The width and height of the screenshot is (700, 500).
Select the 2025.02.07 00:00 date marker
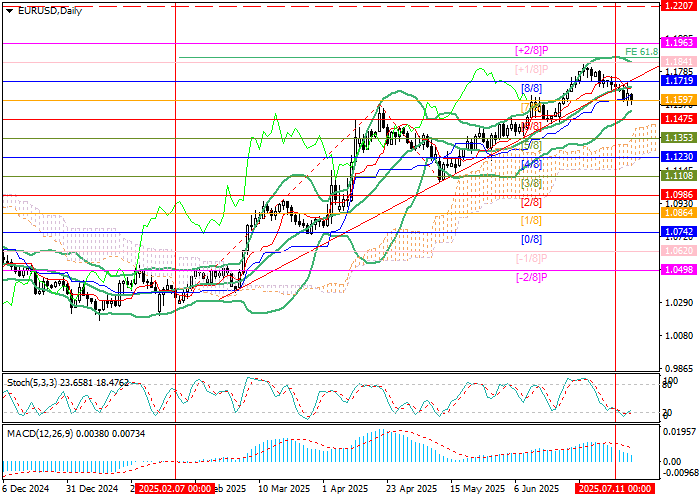click(175, 490)
